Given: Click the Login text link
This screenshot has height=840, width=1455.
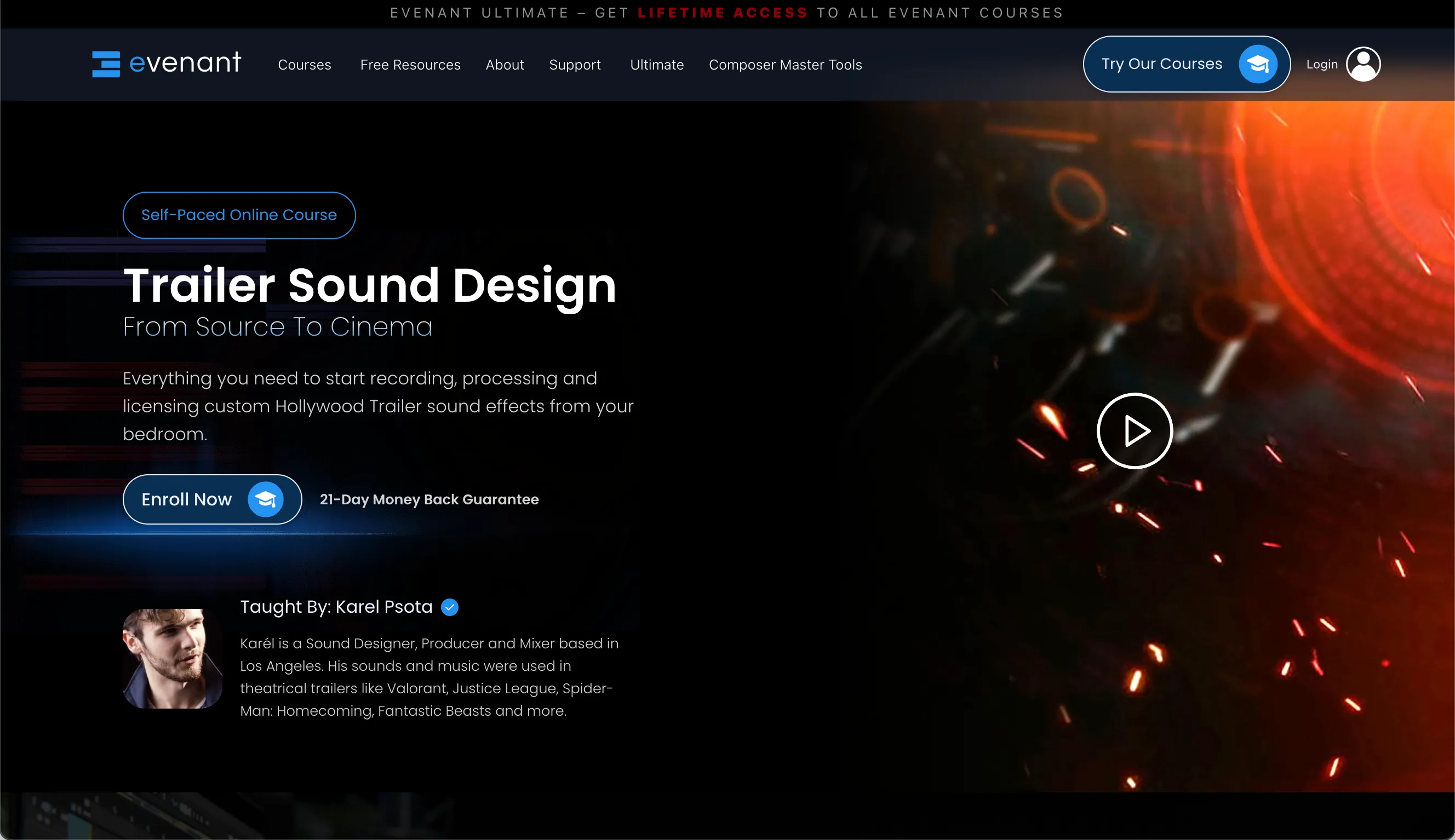Looking at the screenshot, I should click(x=1321, y=64).
